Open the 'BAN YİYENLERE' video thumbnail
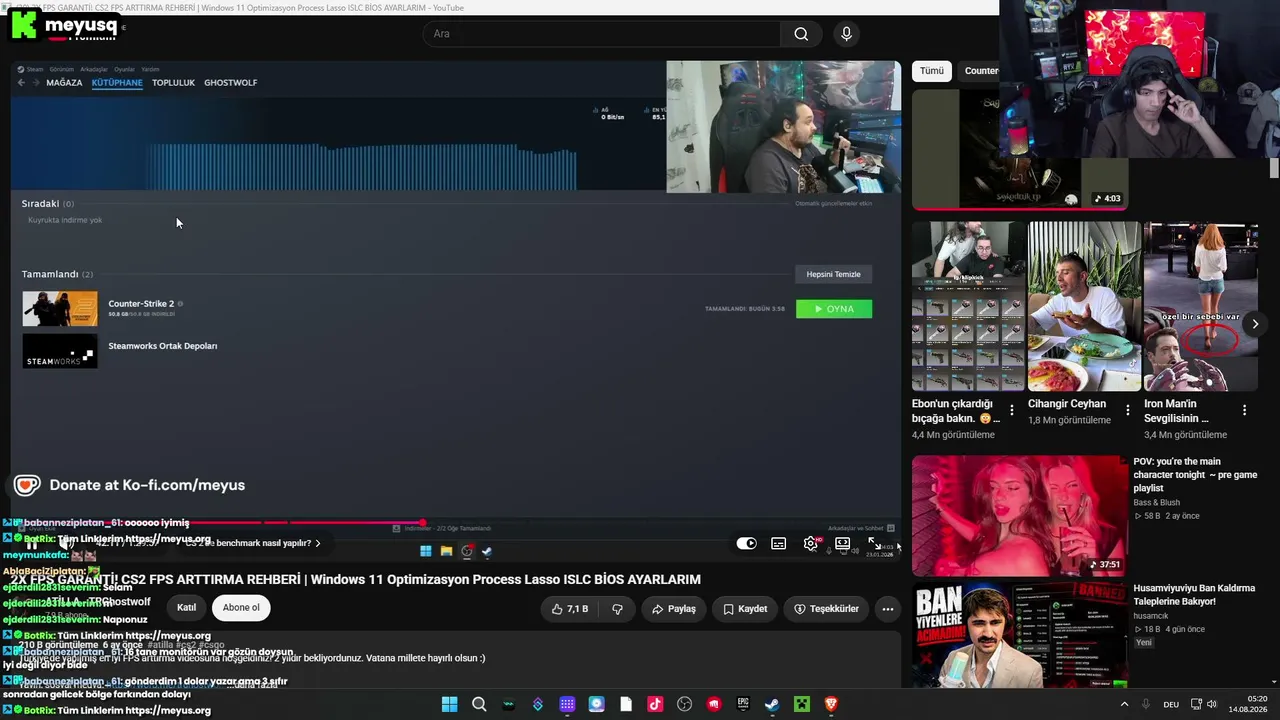The width and height of the screenshot is (1280, 720). [1020, 635]
